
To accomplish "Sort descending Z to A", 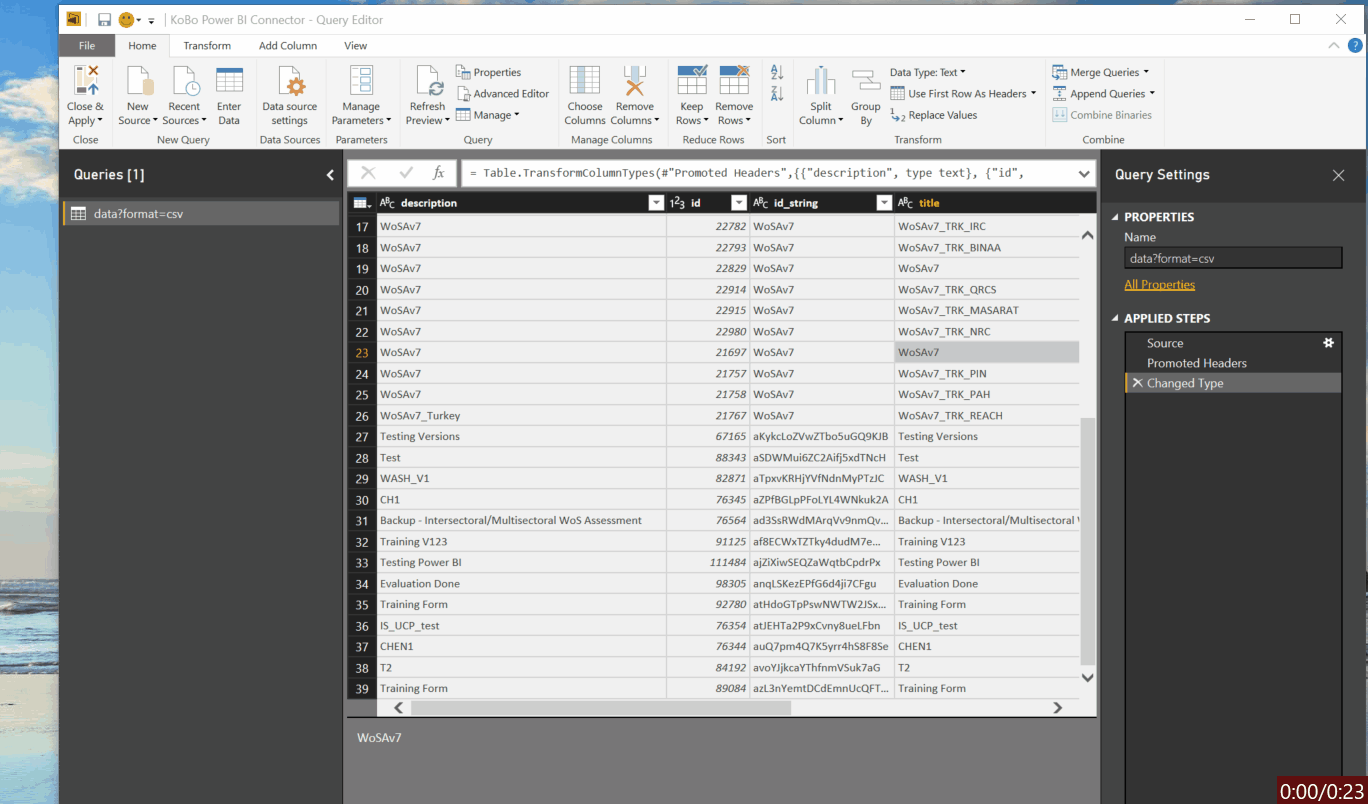I will tap(777, 94).
